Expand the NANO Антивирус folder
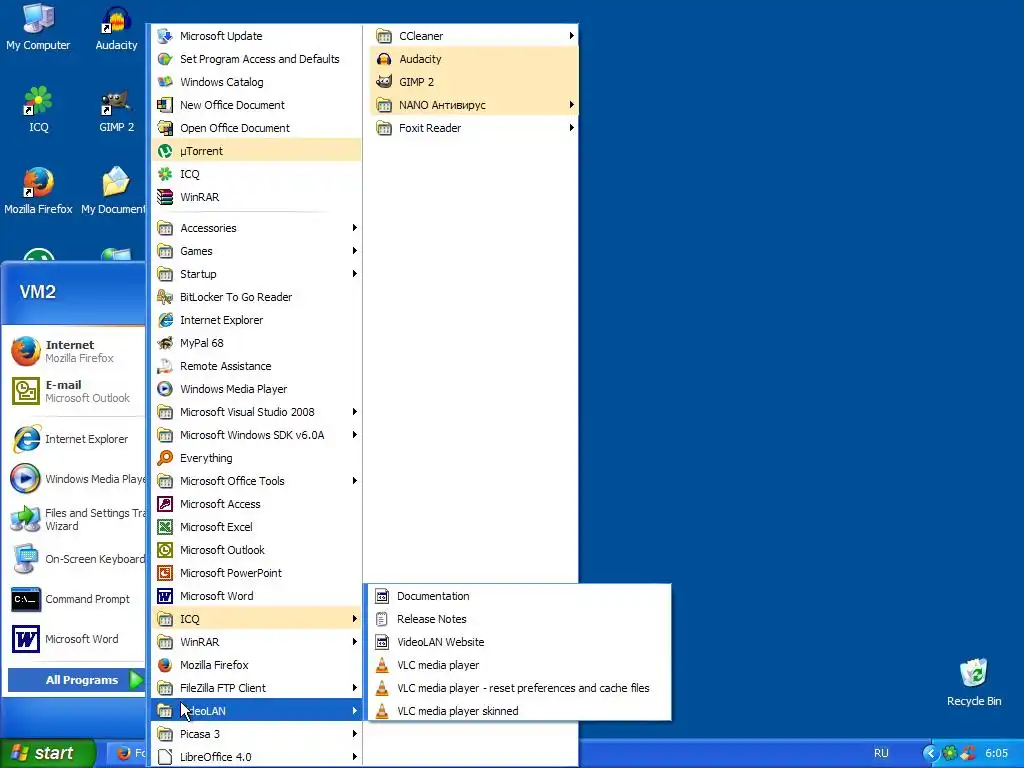Image resolution: width=1024 pixels, height=768 pixels. pyautogui.click(x=473, y=104)
